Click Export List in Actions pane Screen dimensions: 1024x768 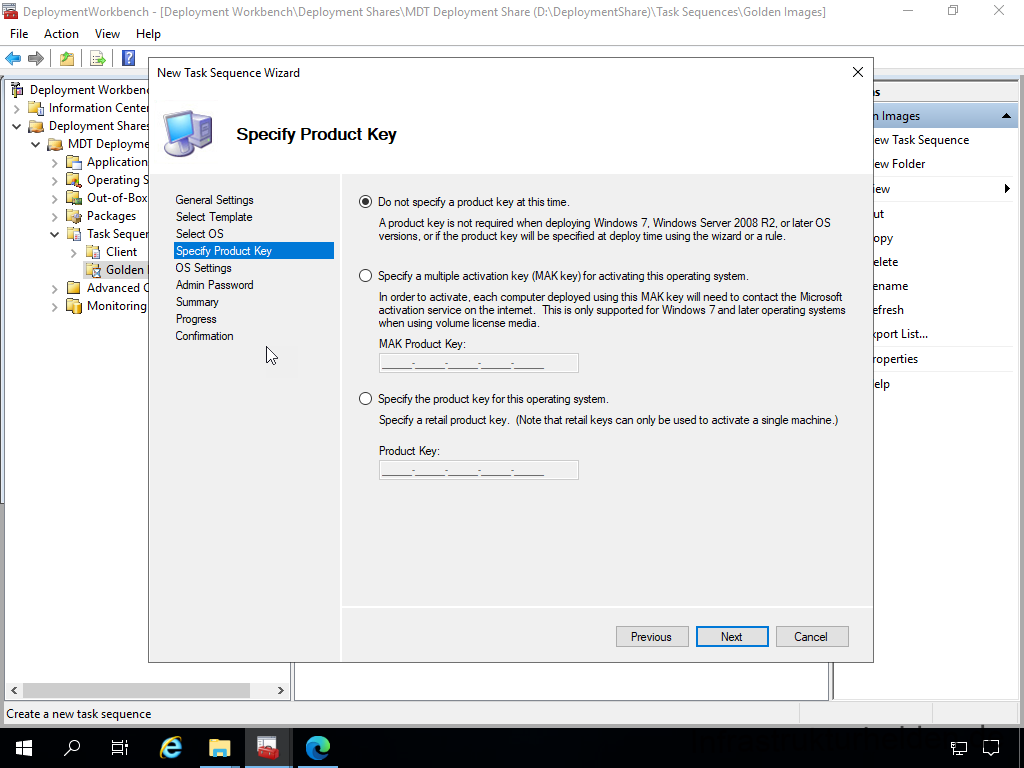pos(901,334)
